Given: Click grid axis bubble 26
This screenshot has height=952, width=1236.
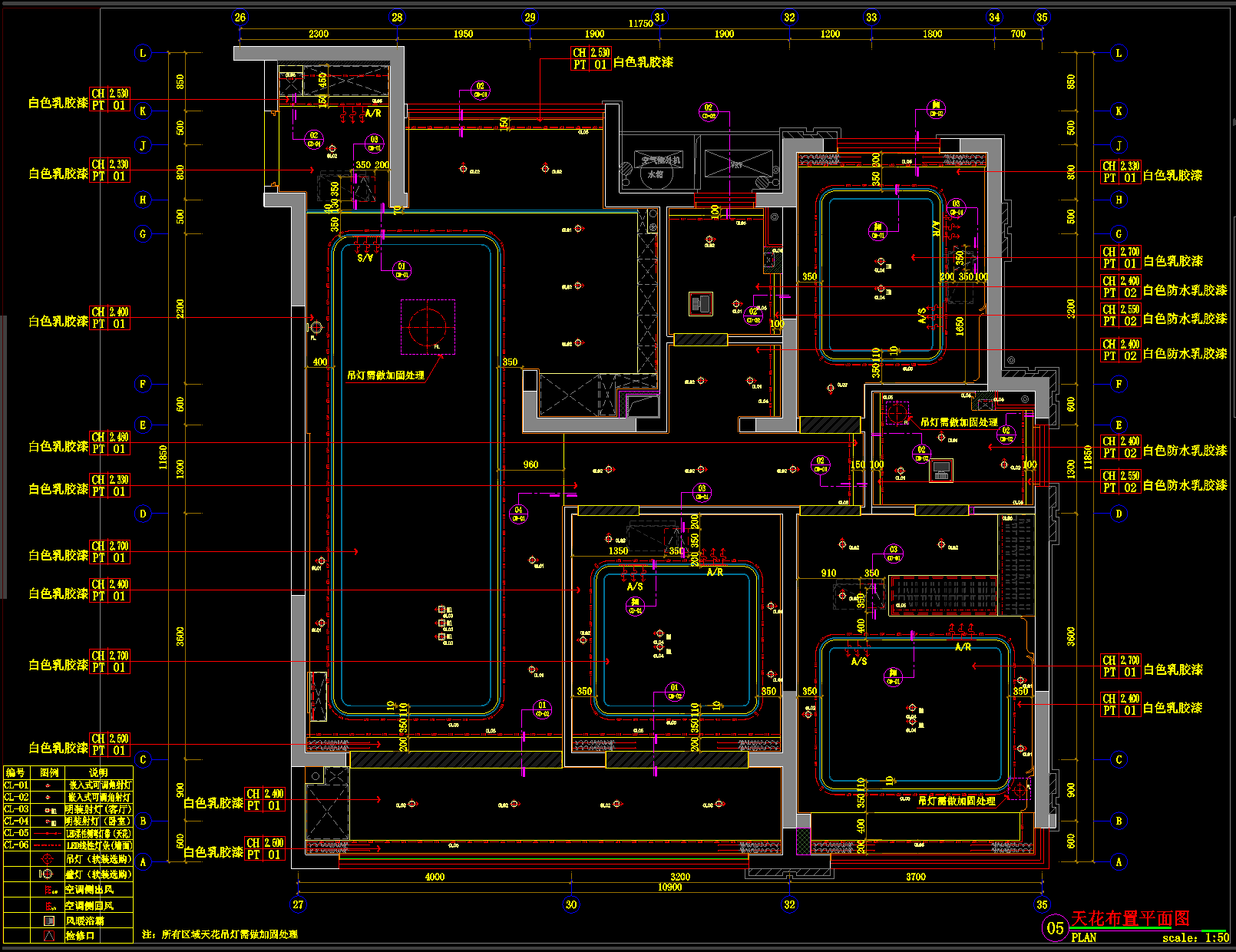Looking at the screenshot, I should (240, 17).
